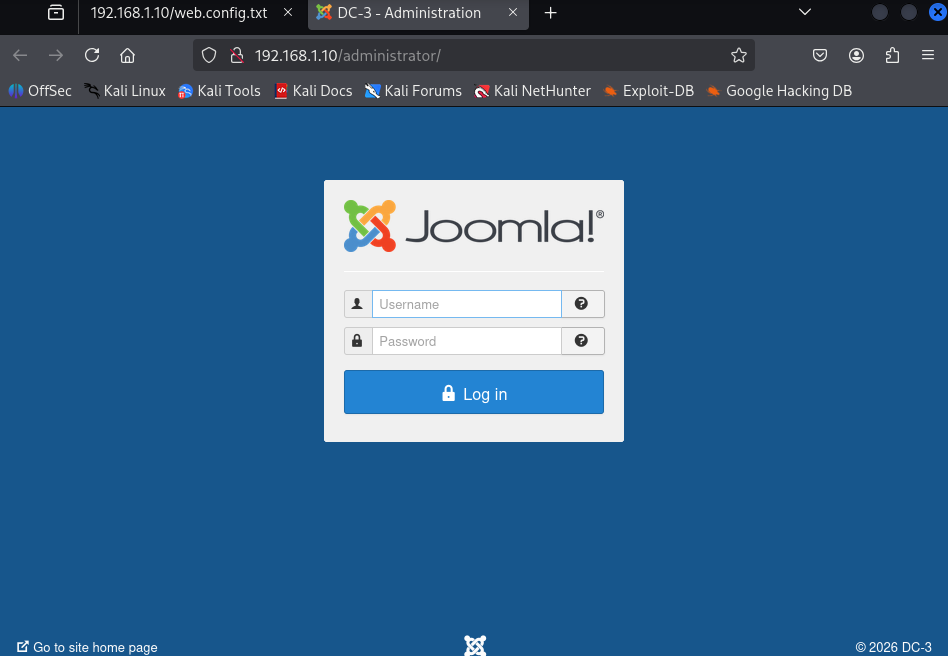Bookmark this page with the star icon
This screenshot has width=948, height=656.
point(738,56)
